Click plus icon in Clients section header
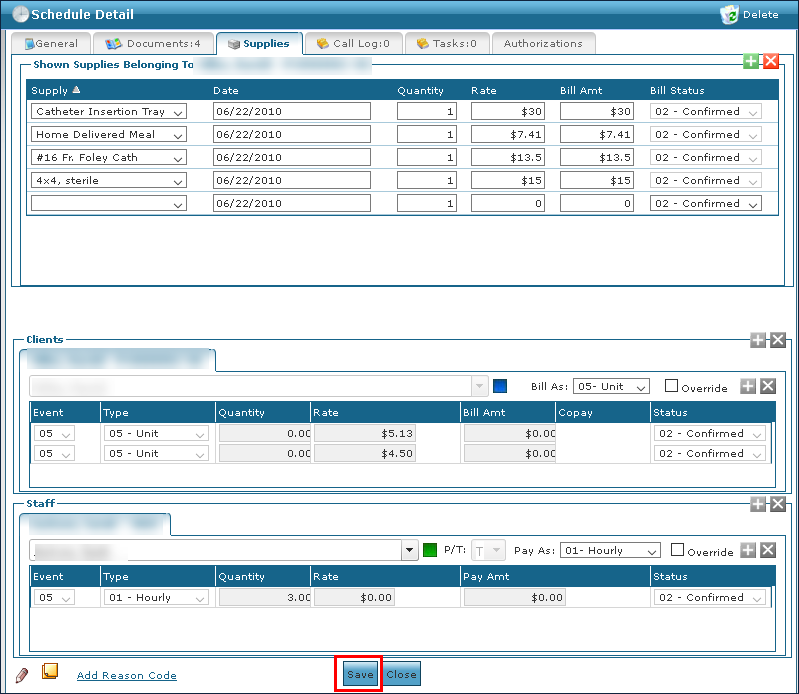 coord(759,340)
